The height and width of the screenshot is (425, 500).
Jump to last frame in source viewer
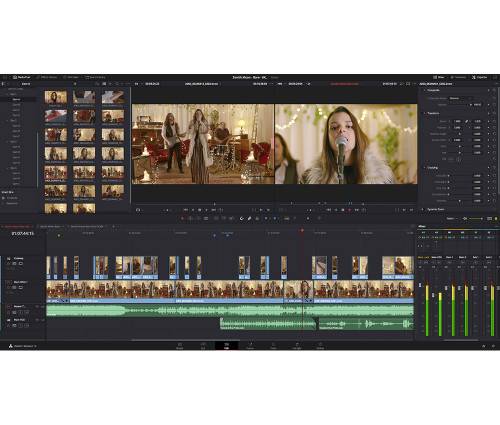click(214, 210)
